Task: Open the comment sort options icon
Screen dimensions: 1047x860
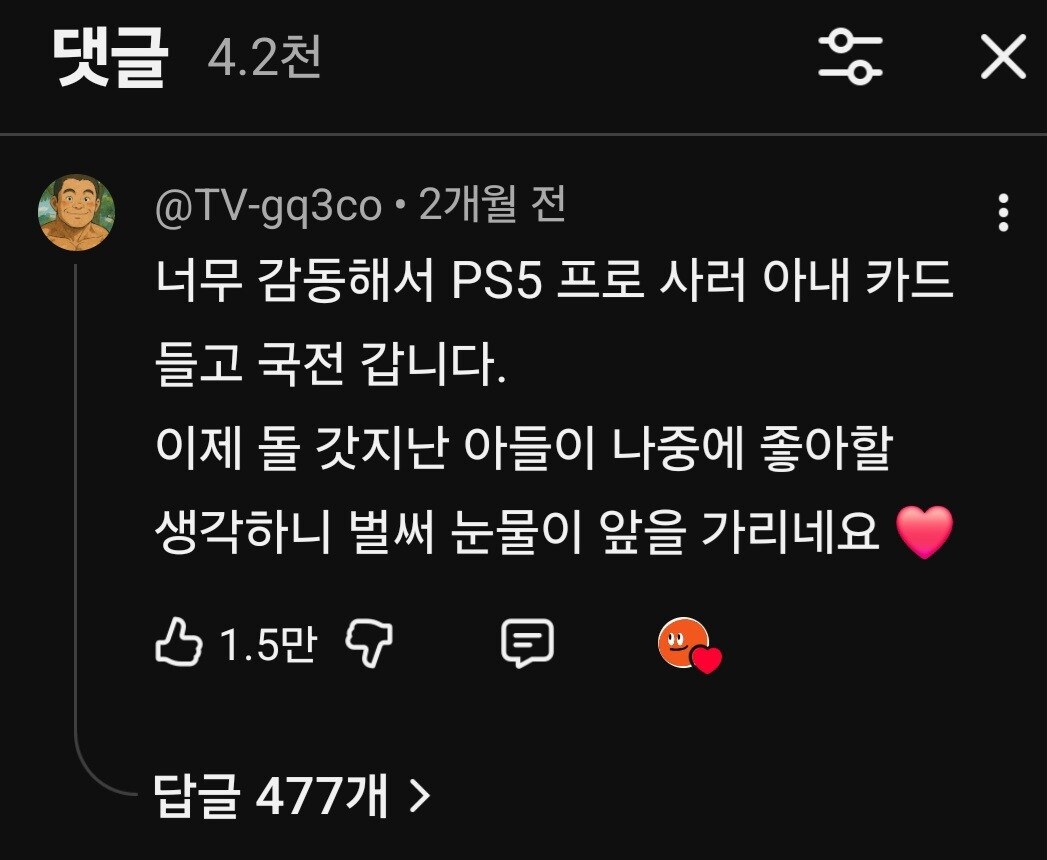Action: click(x=850, y=57)
